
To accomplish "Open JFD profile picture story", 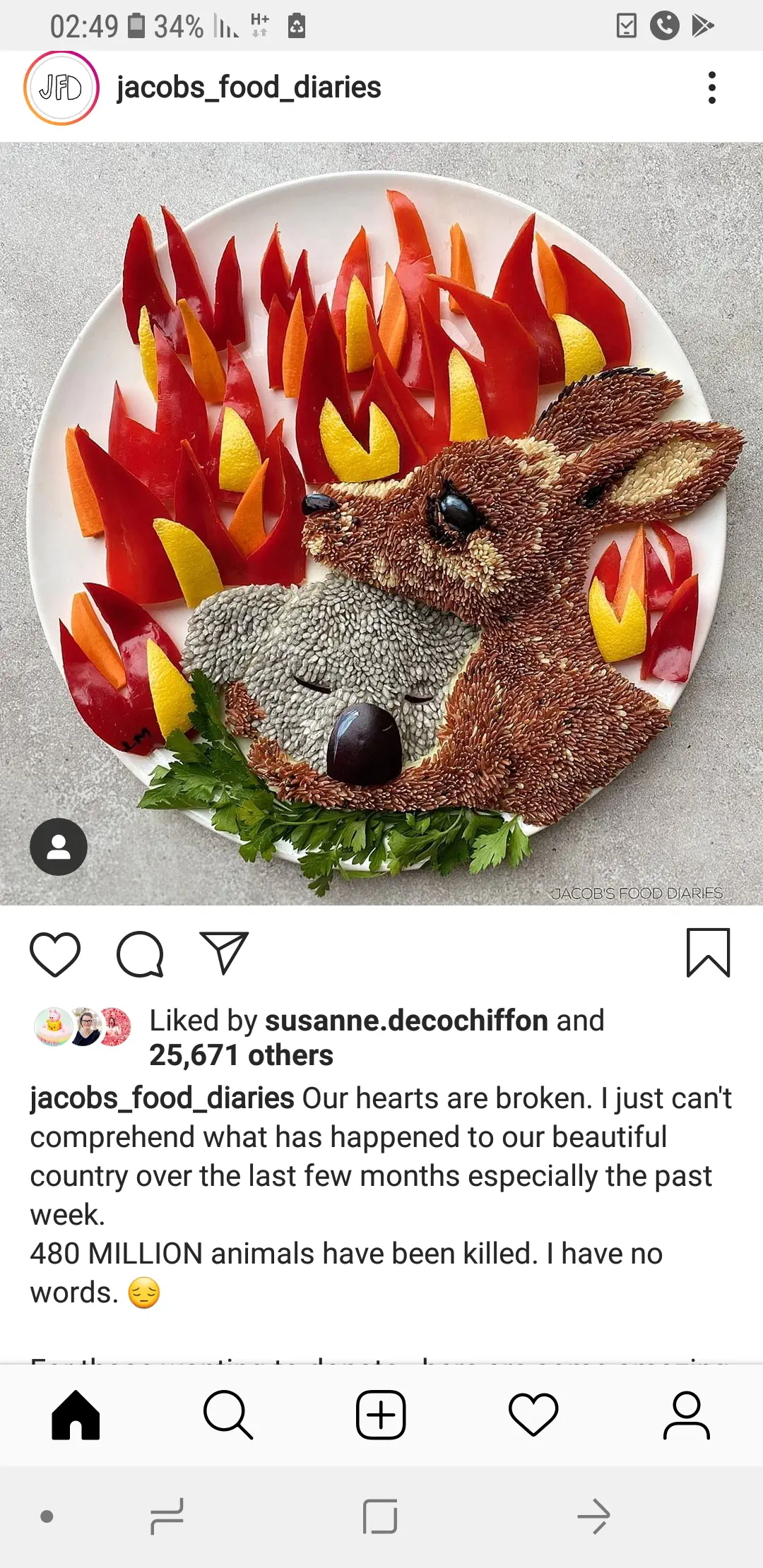I will pyautogui.click(x=61, y=88).
